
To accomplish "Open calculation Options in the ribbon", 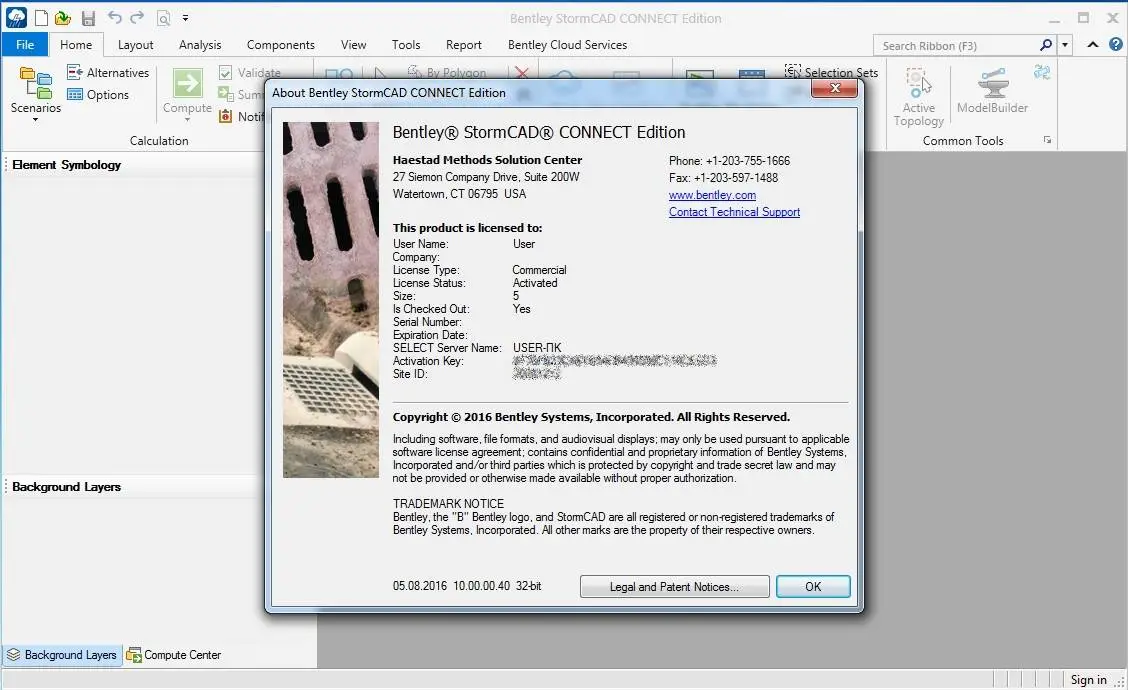I will point(98,94).
